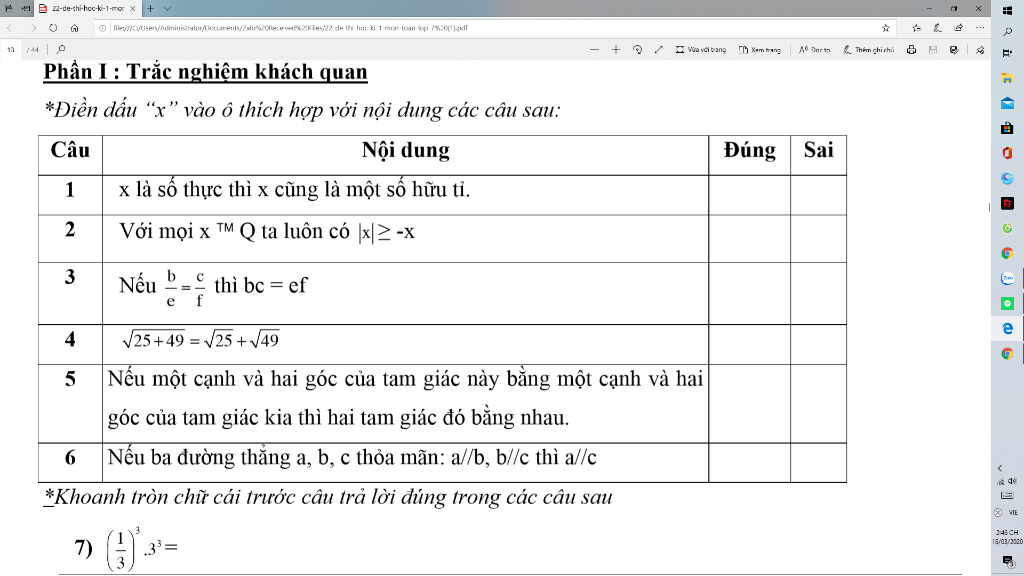Click the Save As icon in the PDF toolbar

point(954,50)
